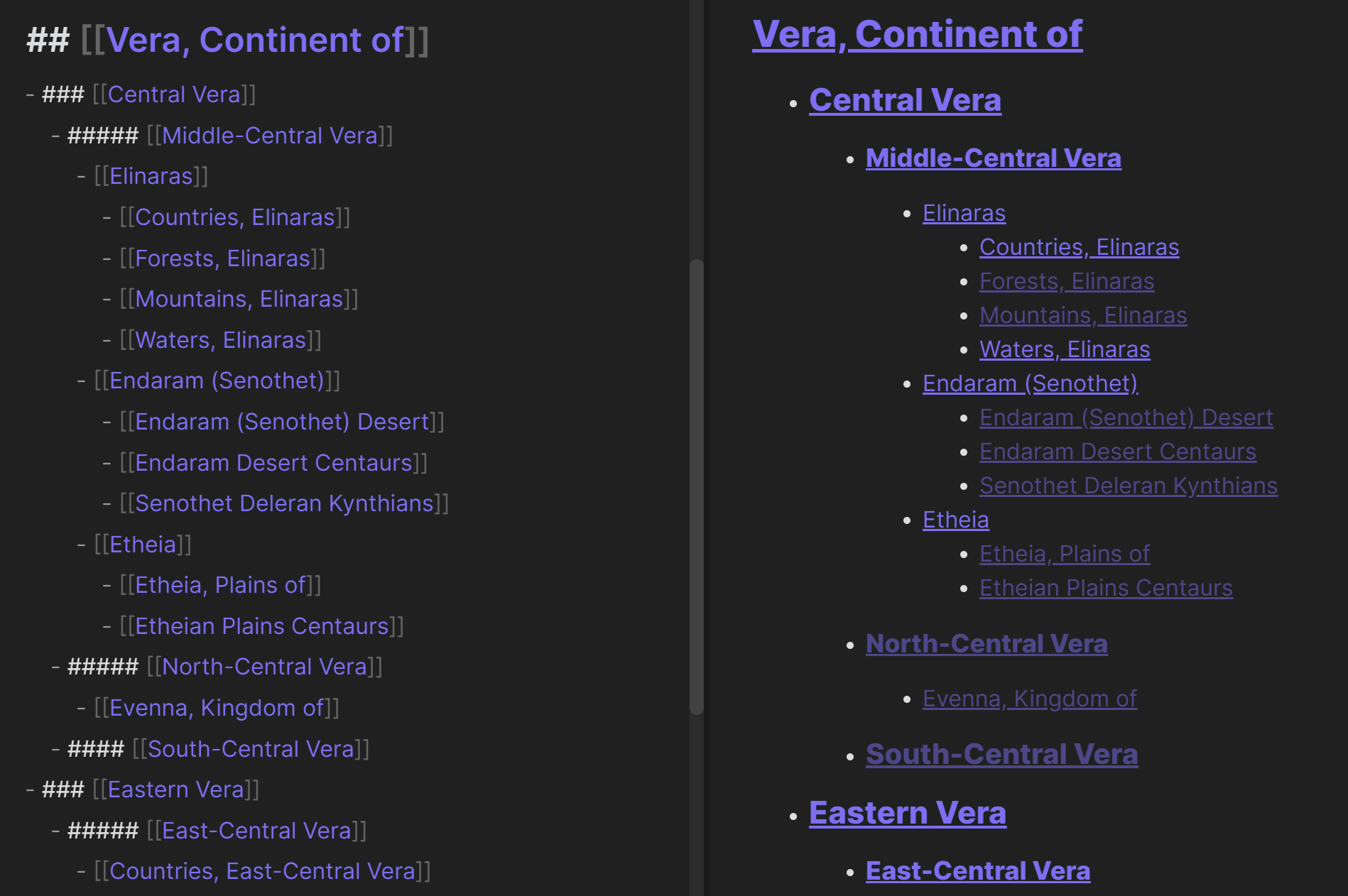Follow the "Waters, Elinaras" preview link
This screenshot has height=896, width=1348.
(x=1064, y=349)
